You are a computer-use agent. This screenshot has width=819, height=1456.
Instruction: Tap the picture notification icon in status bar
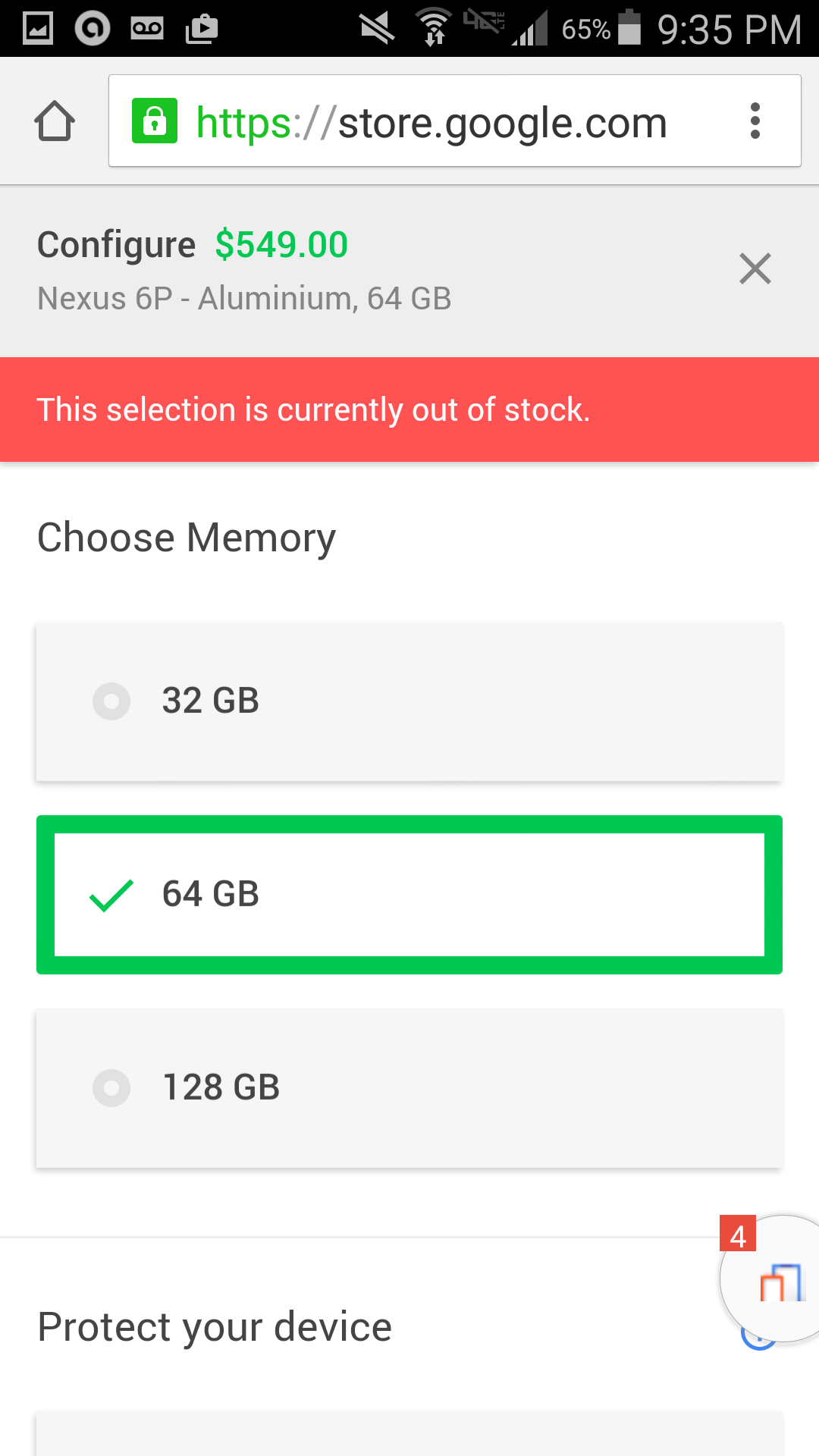pyautogui.click(x=38, y=29)
